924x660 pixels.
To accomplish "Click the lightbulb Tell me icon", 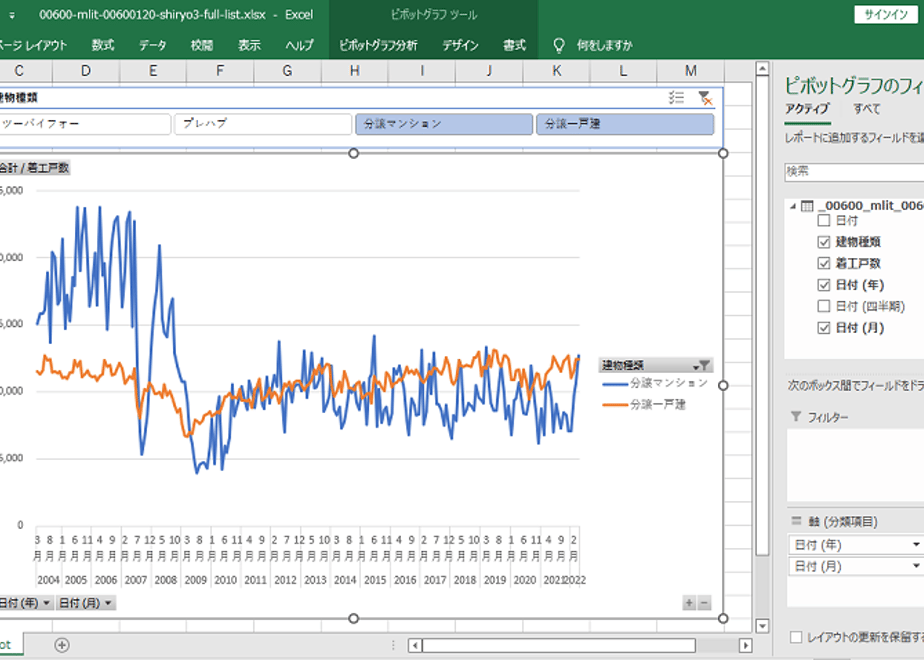I will pos(559,45).
